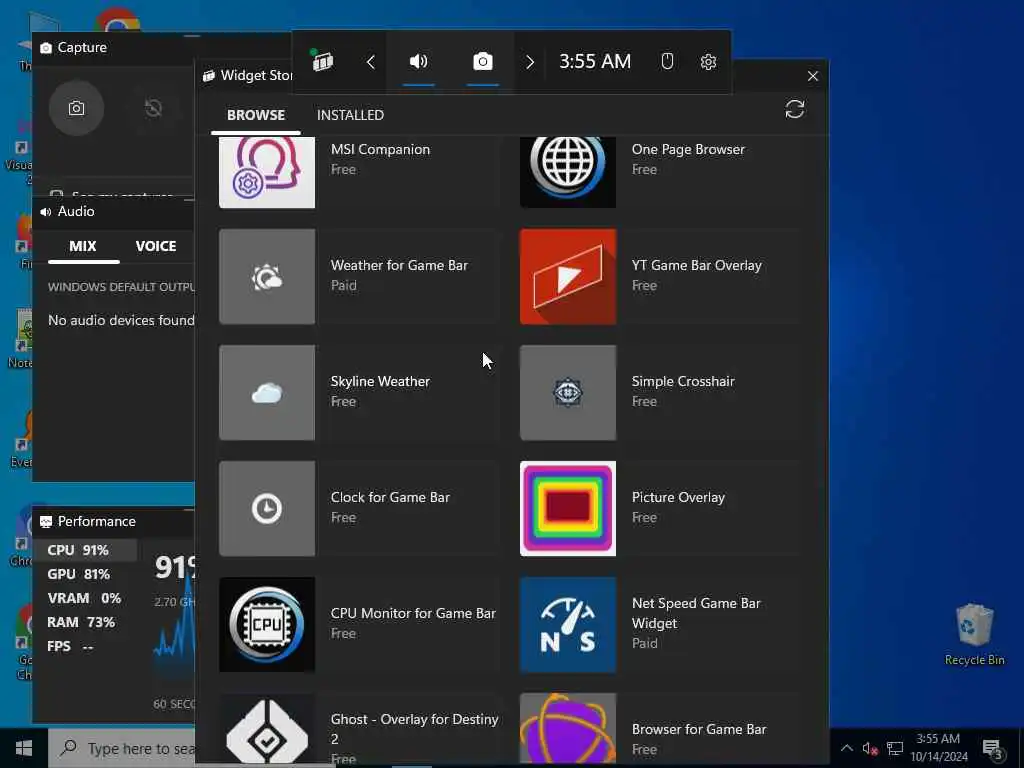The height and width of the screenshot is (768, 1024).
Task: Take a screenshot in the Capture widget
Action: tap(76, 108)
